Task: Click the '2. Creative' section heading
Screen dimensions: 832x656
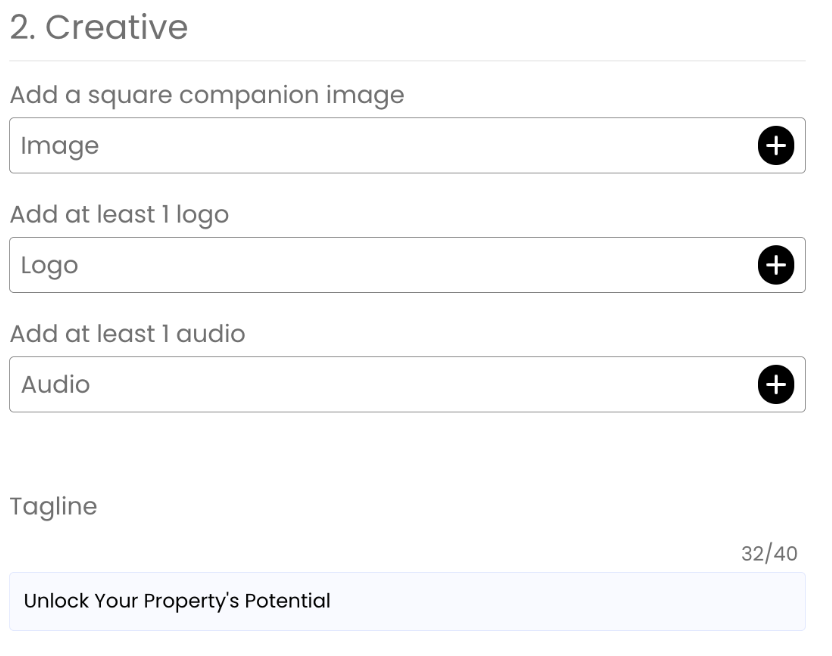Action: 99,27
